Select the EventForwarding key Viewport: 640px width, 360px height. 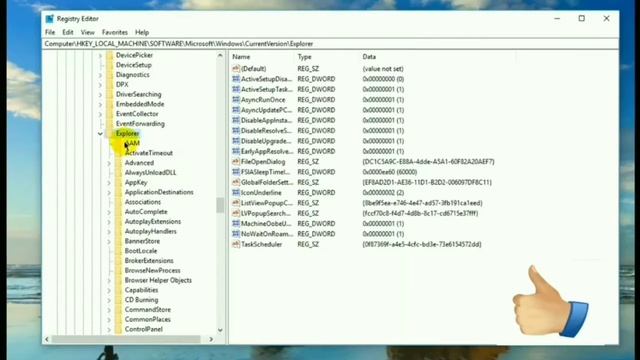point(140,124)
